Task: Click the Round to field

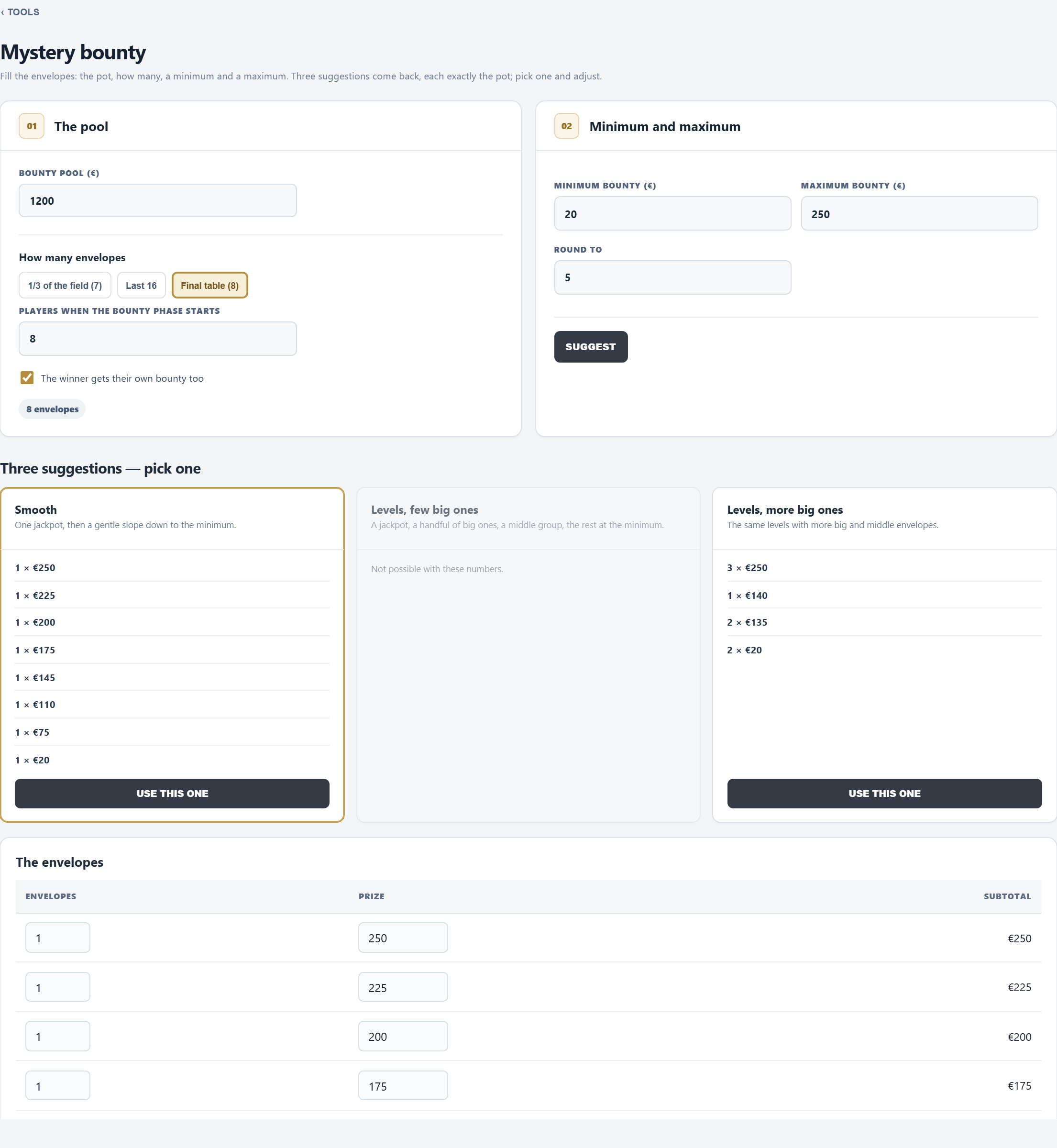Action: pyautogui.click(x=672, y=277)
